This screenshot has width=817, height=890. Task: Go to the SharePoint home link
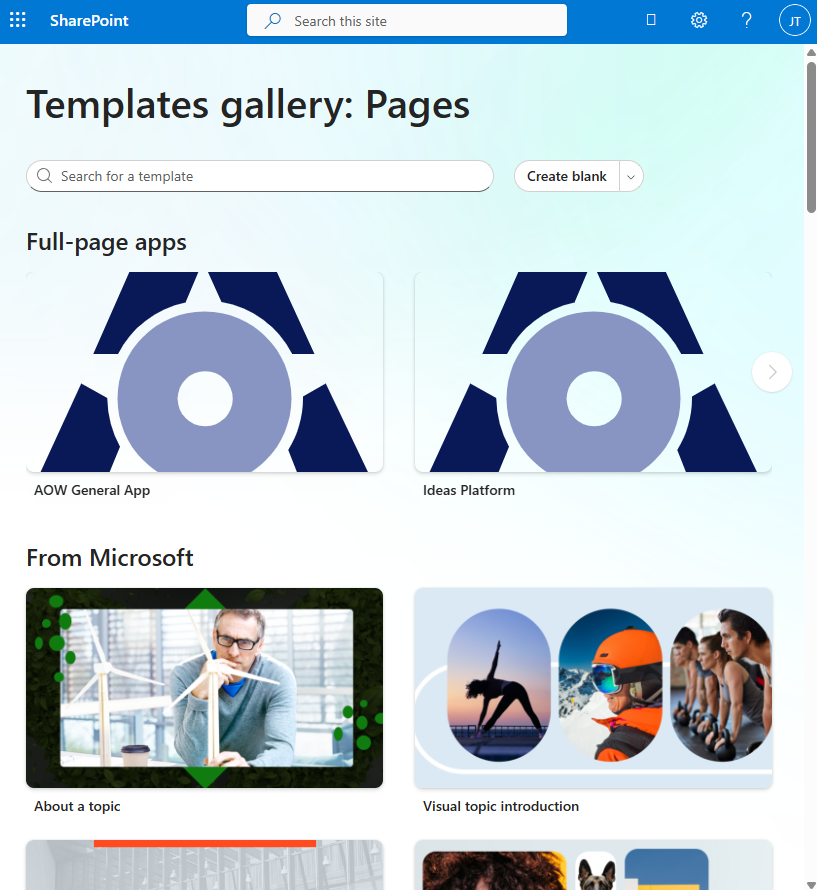89,20
